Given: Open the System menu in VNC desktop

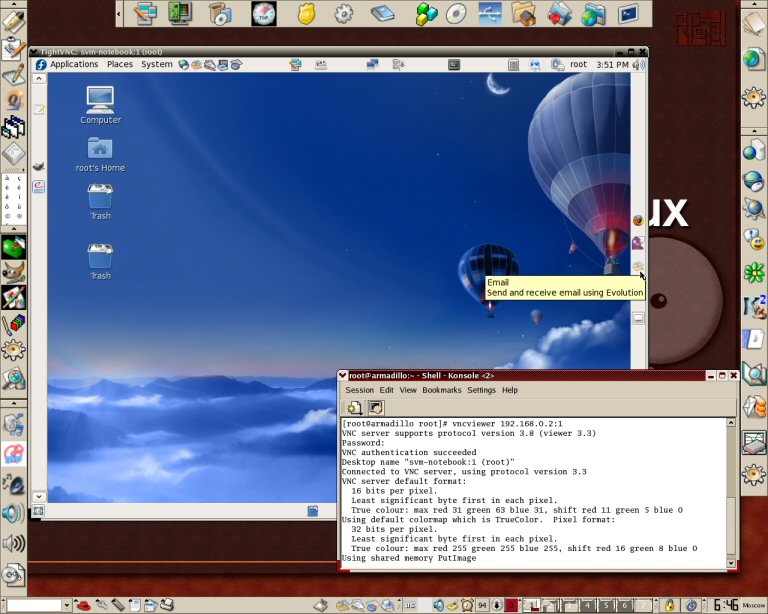Looking at the screenshot, I should pos(157,64).
